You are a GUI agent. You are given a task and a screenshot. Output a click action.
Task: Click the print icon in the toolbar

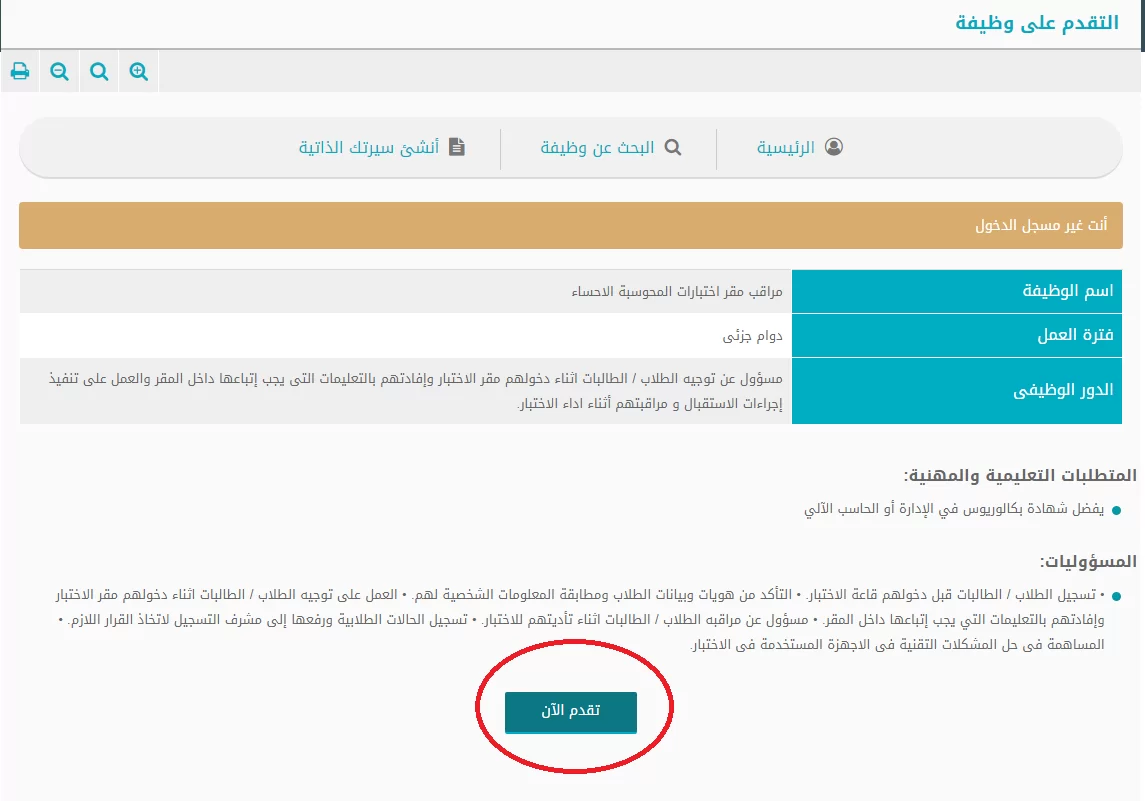(x=20, y=71)
